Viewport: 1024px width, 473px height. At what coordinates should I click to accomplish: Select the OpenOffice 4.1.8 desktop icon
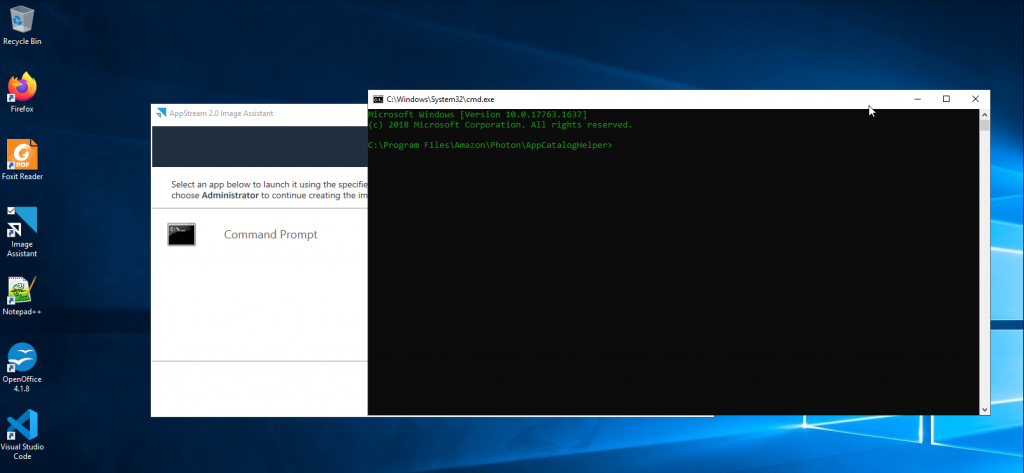coord(22,367)
